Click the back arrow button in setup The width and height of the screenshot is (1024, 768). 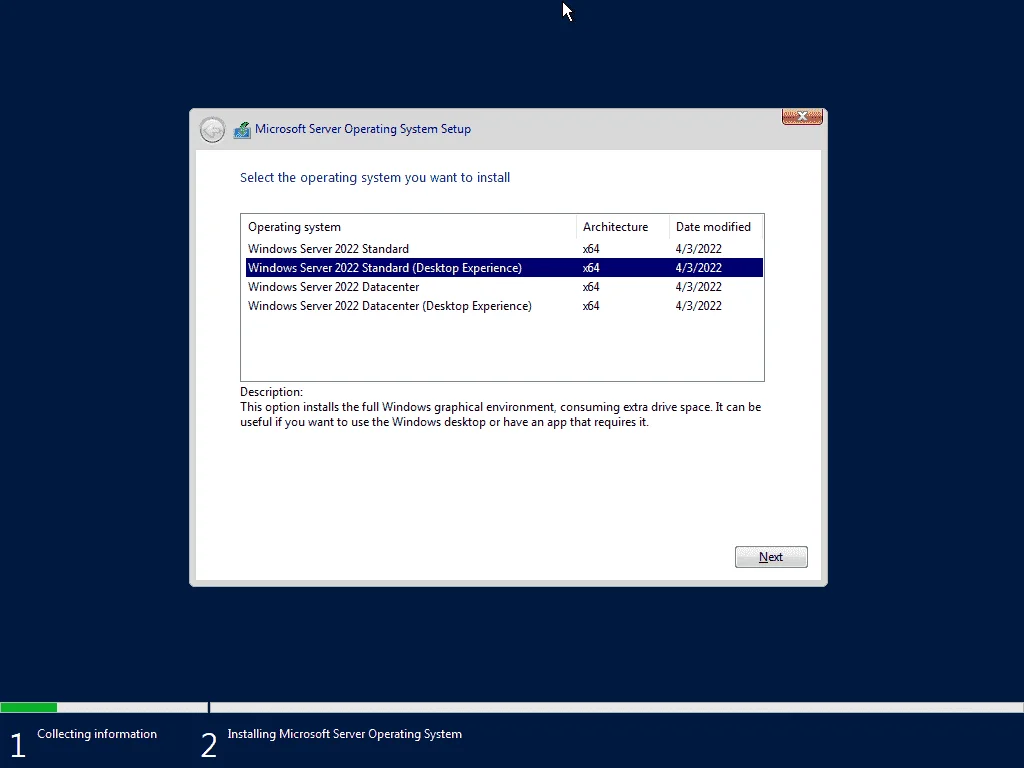[x=212, y=130]
